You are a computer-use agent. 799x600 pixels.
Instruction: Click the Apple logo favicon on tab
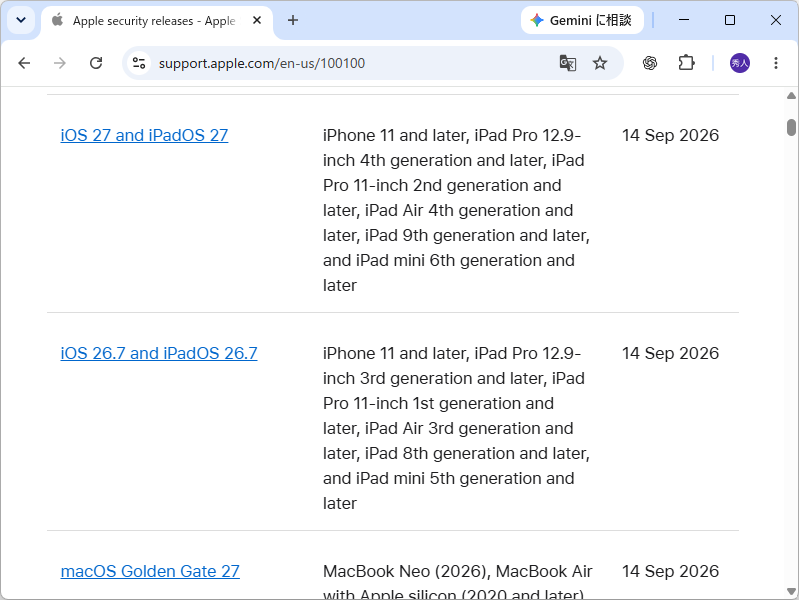[x=58, y=20]
